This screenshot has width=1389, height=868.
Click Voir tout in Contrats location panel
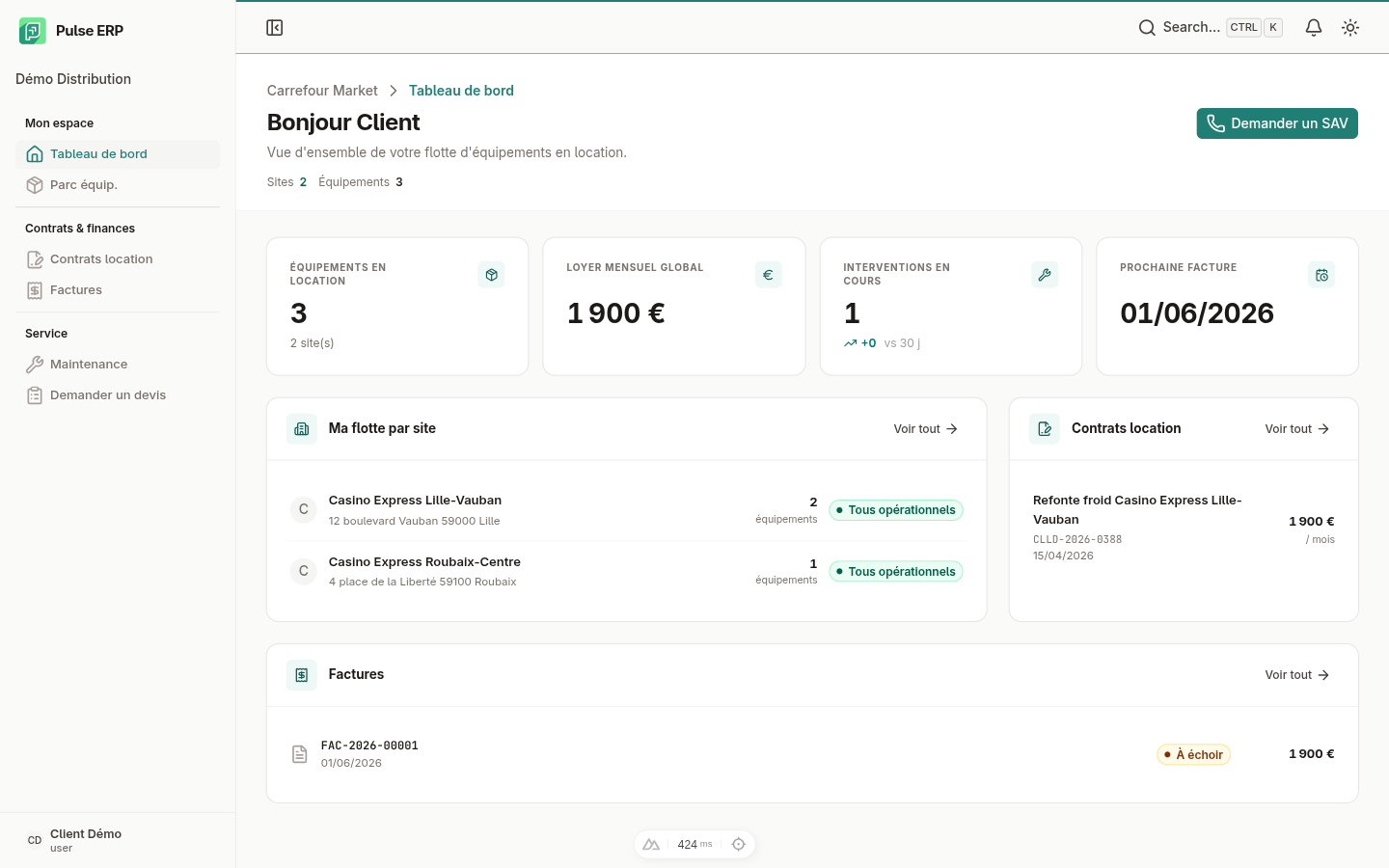click(1297, 429)
